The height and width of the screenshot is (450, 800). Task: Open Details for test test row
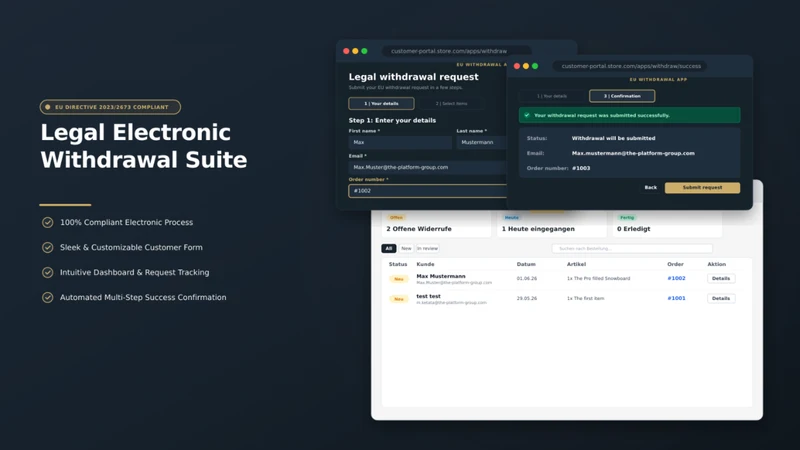point(721,298)
